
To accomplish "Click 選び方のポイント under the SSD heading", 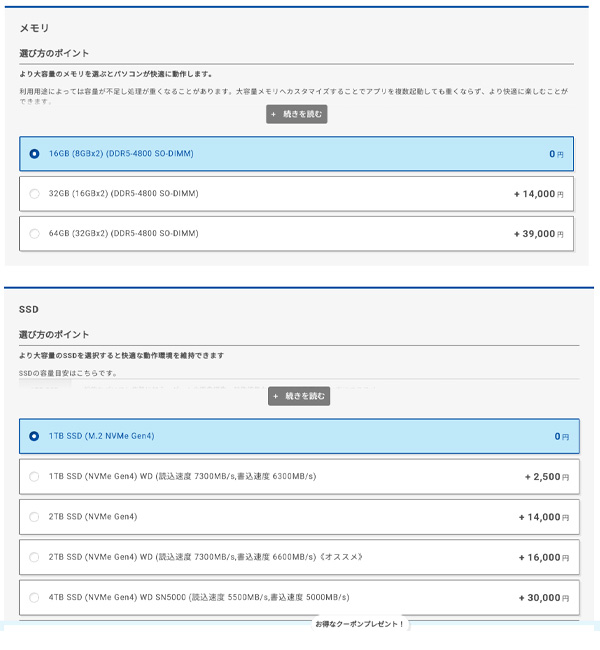I will click(54, 334).
